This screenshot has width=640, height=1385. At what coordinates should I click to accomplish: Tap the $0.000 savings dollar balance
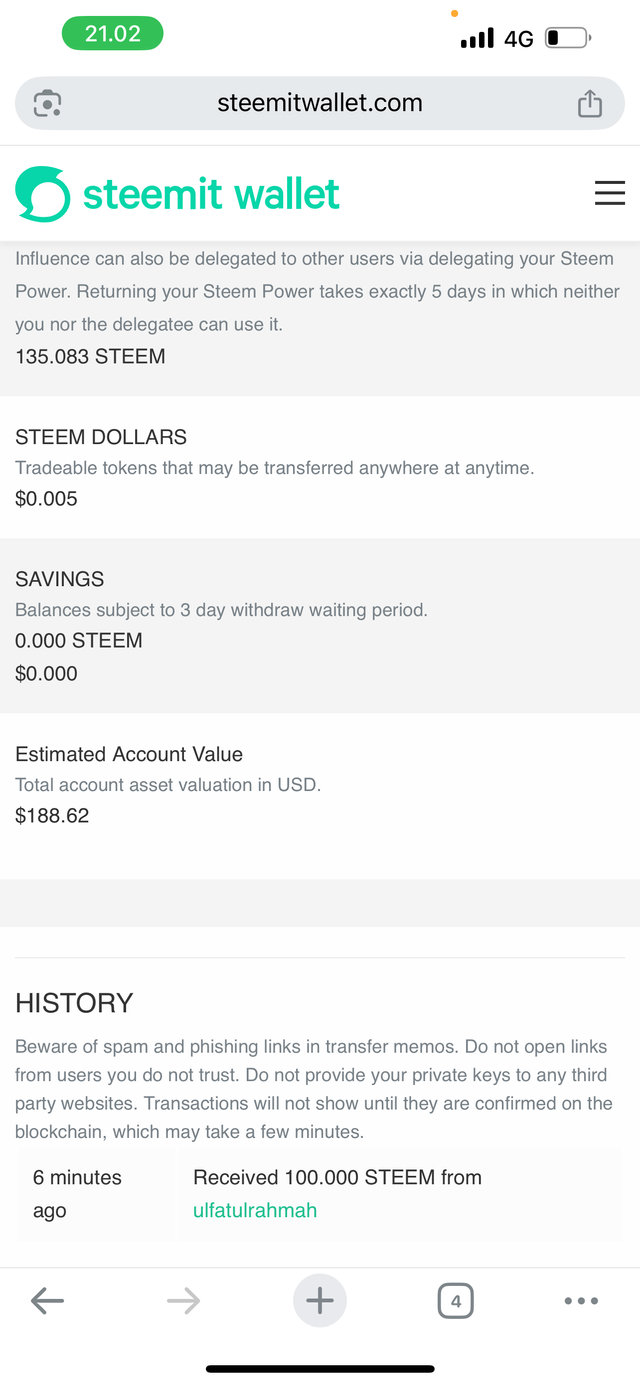point(46,673)
